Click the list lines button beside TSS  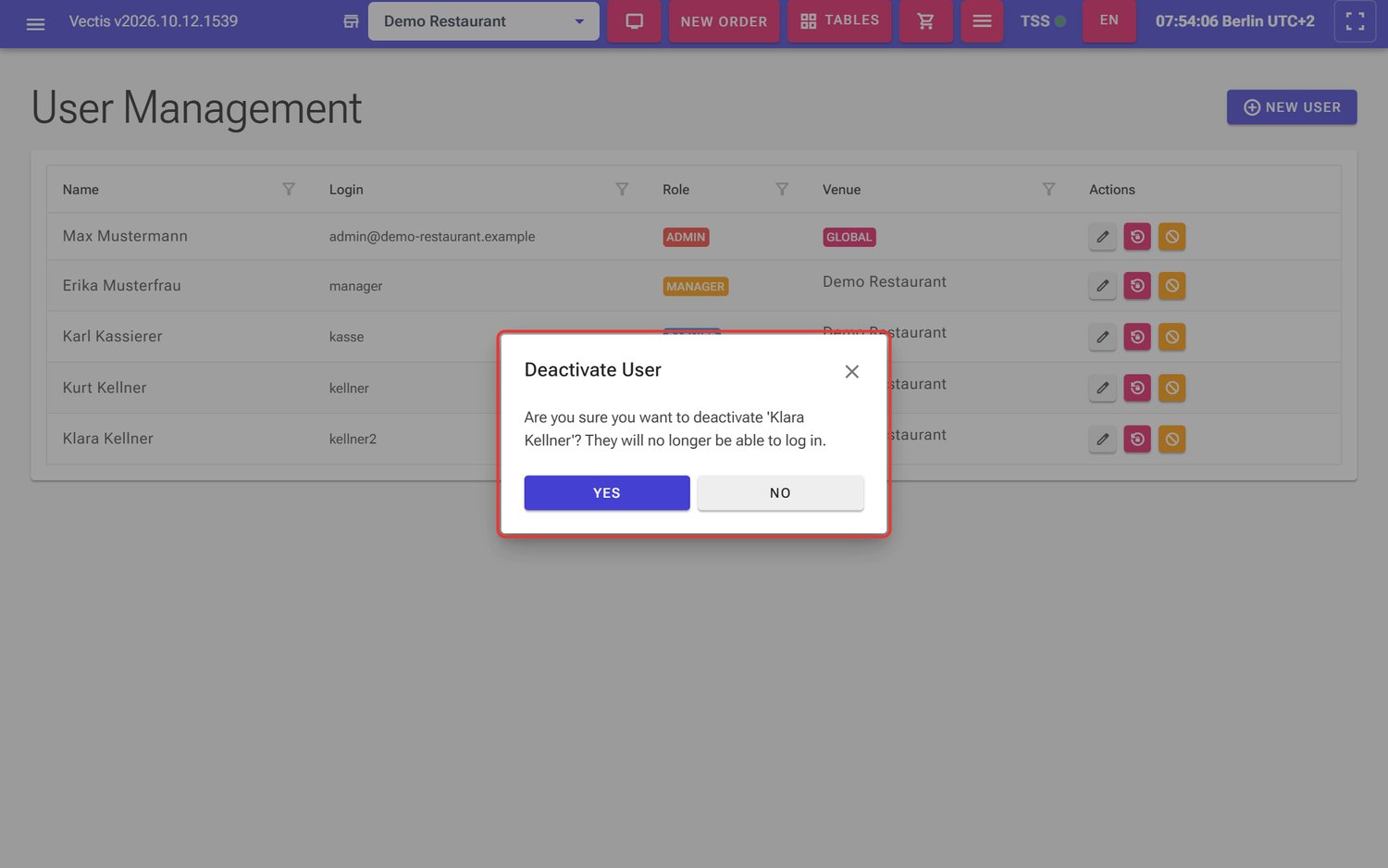(982, 21)
